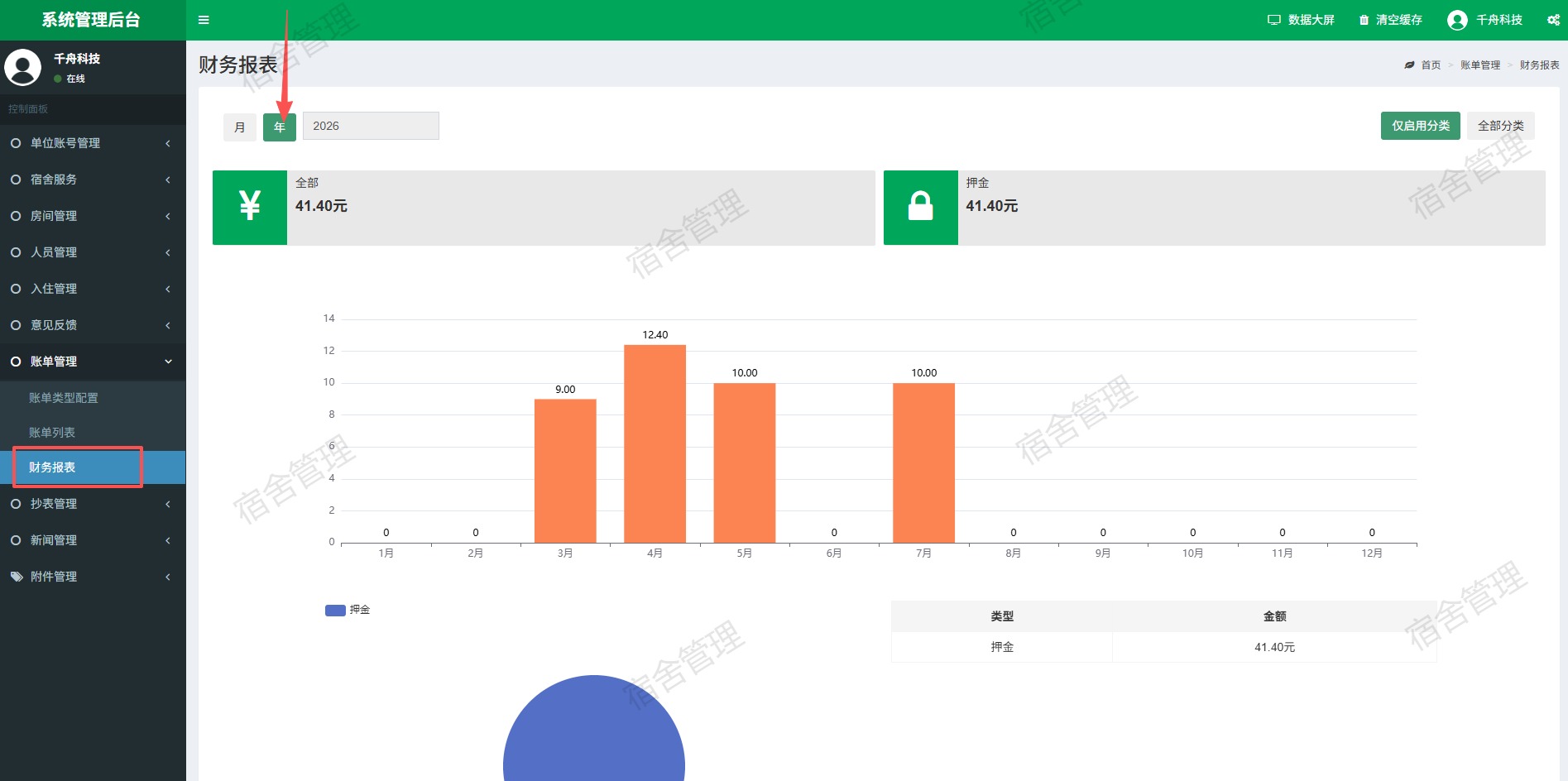The width and height of the screenshot is (1568, 781).
Task: Click the circle icon beside 抄表管理
Action: (x=16, y=504)
